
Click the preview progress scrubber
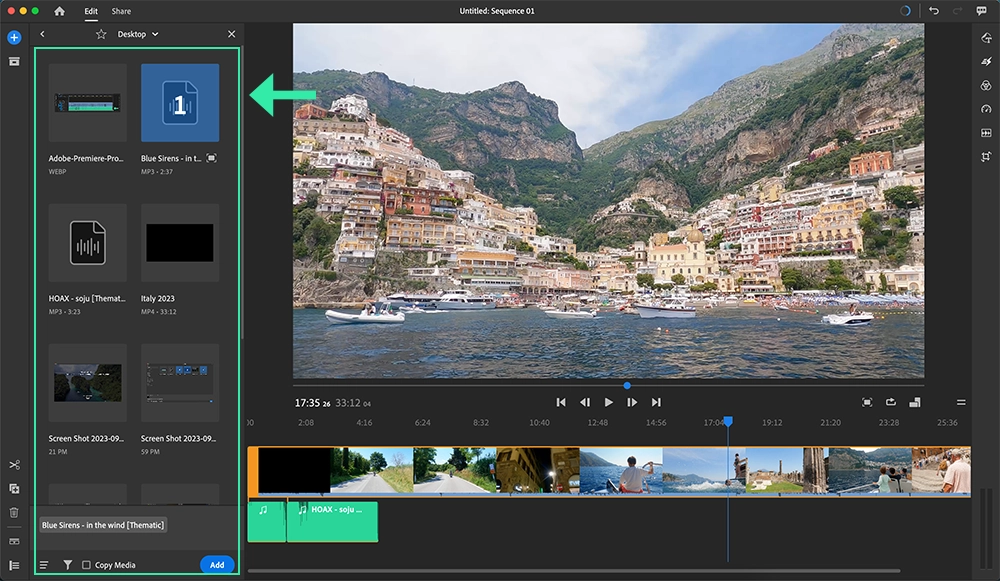coord(626,384)
